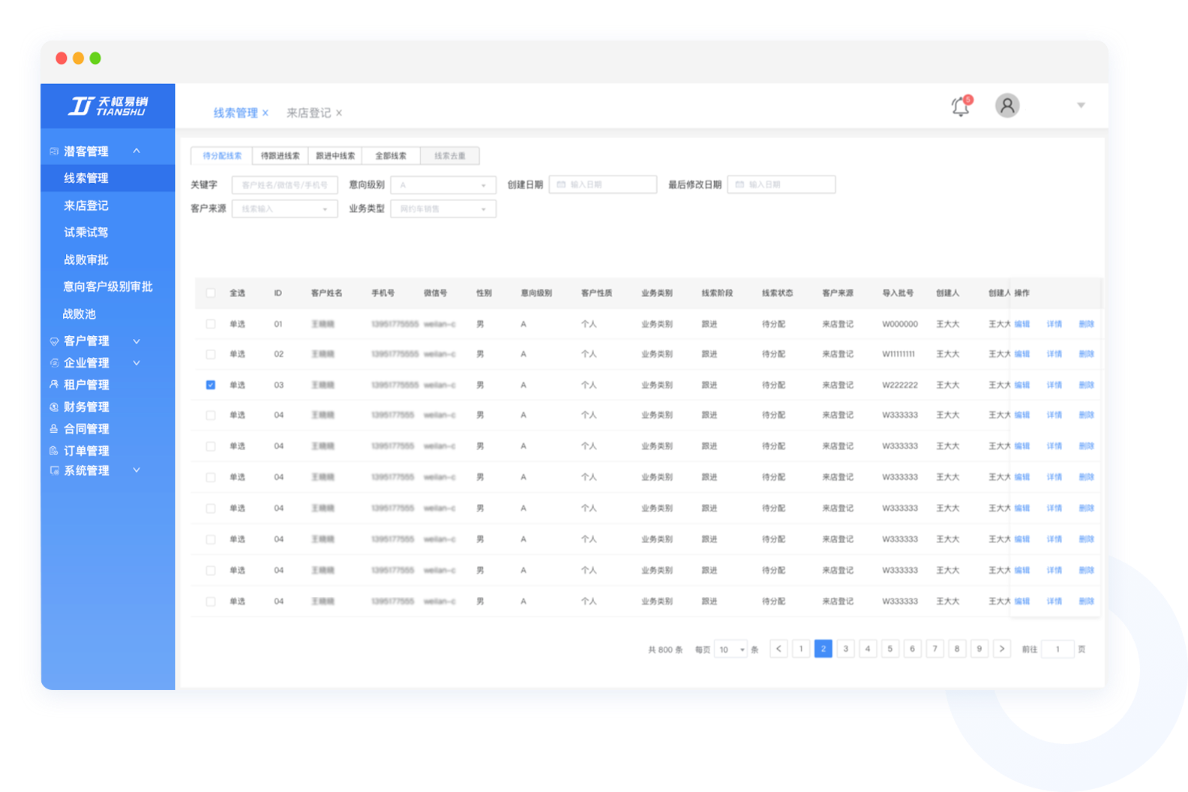Click the notification bell icon
This screenshot has height=792, width=1188.
[x=960, y=106]
